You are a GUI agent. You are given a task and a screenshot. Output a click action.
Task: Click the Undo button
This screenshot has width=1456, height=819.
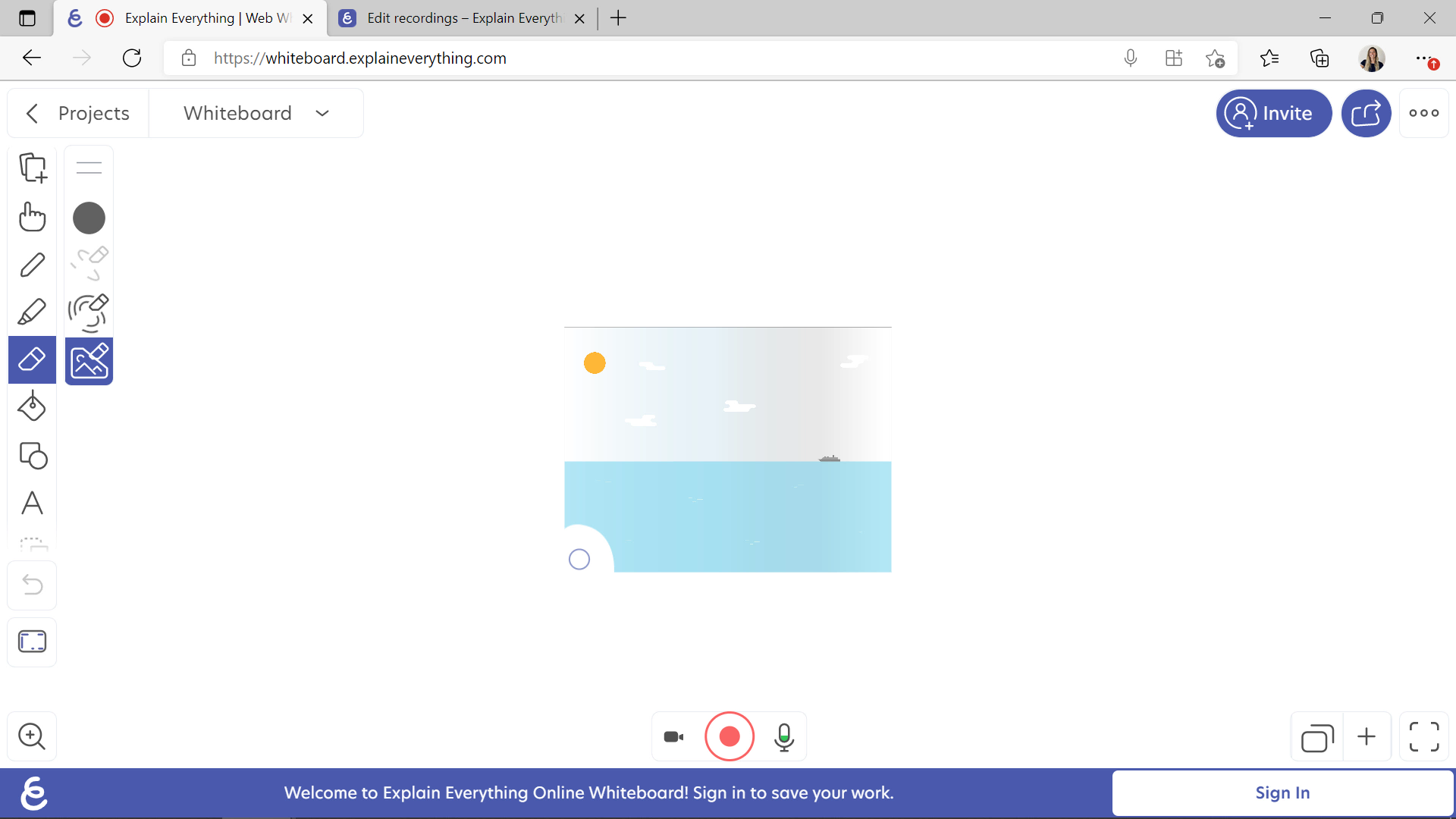pyautogui.click(x=32, y=585)
